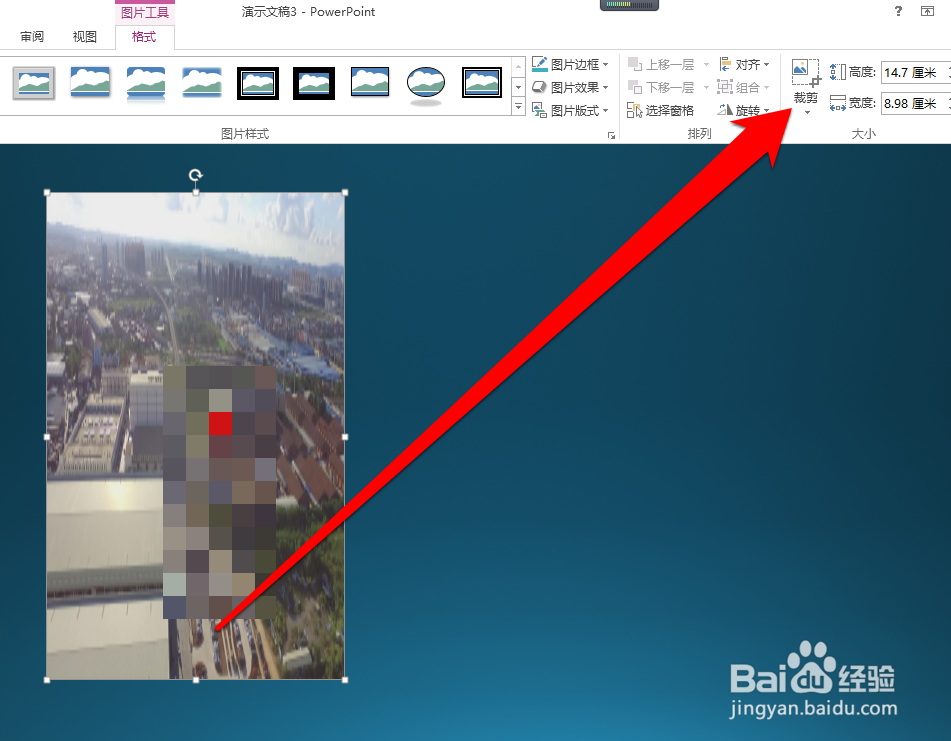
Task: Edit the 高度 14.7 厘米 field
Action: (x=915, y=73)
